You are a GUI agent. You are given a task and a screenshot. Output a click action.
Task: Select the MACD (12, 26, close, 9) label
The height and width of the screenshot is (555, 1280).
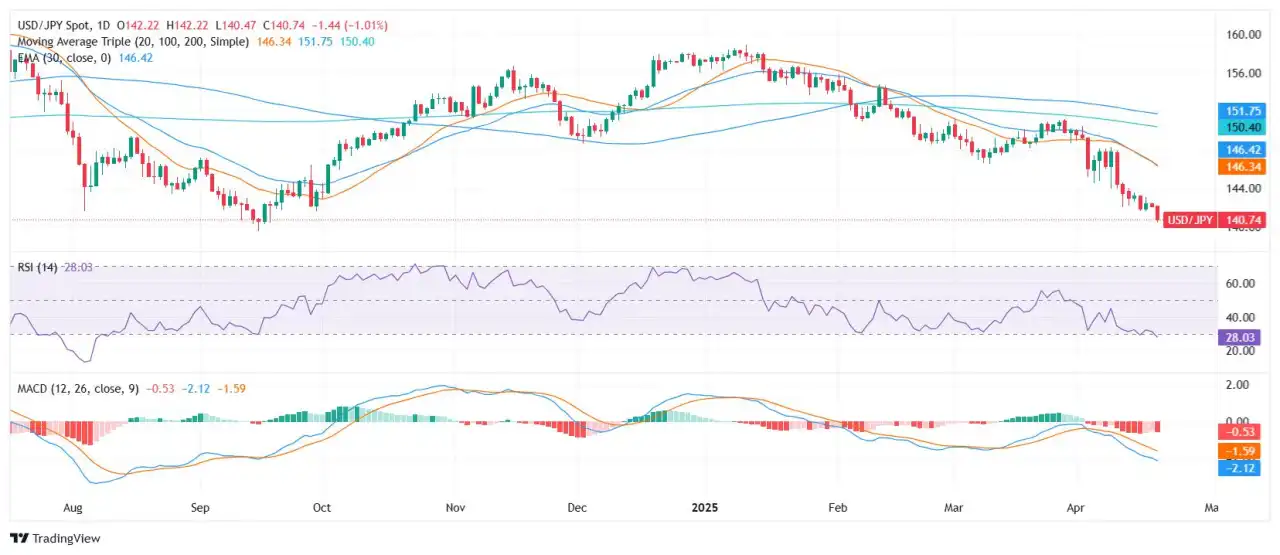(x=78, y=387)
